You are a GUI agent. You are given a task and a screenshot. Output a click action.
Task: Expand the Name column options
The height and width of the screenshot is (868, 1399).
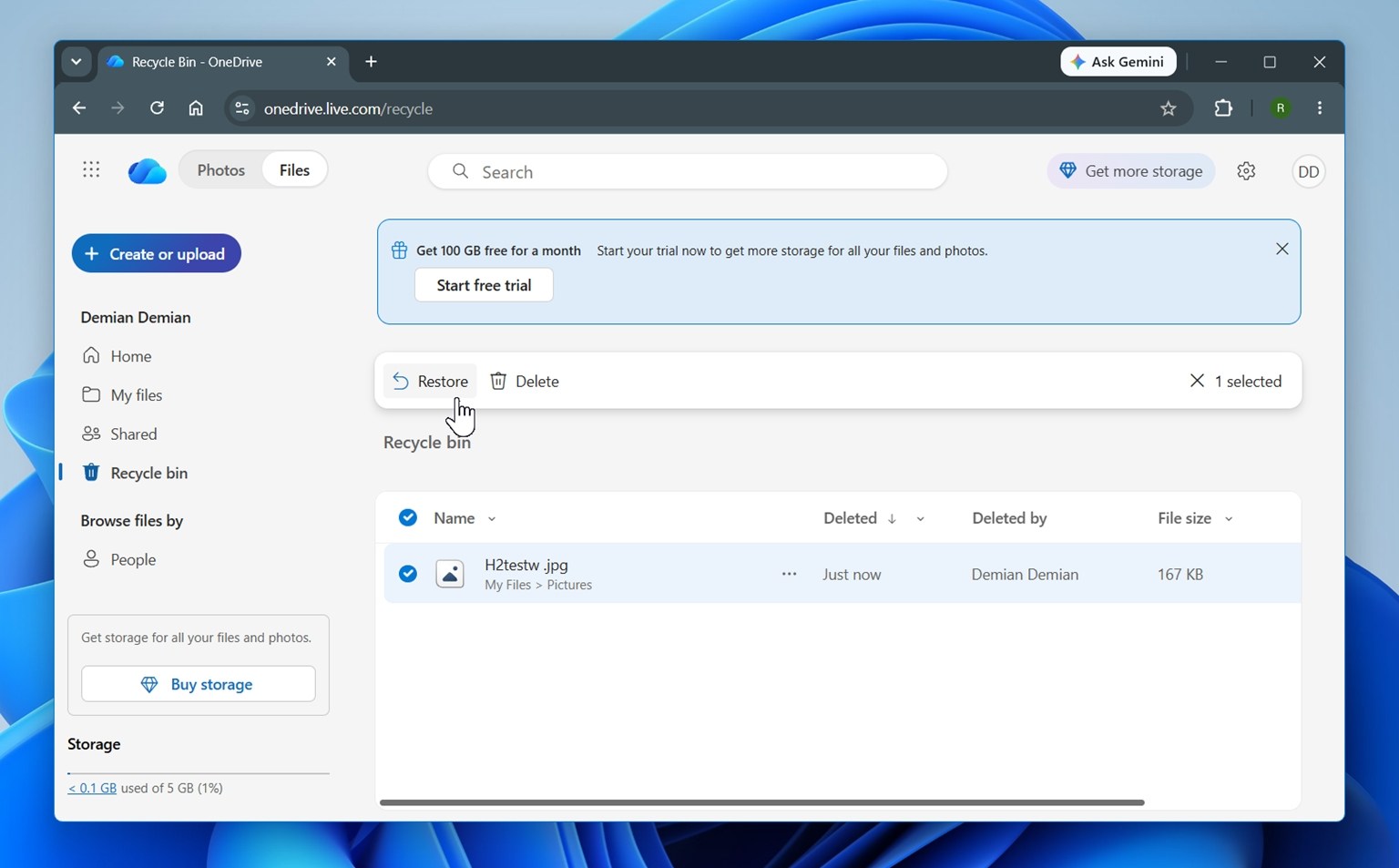pyautogui.click(x=492, y=519)
